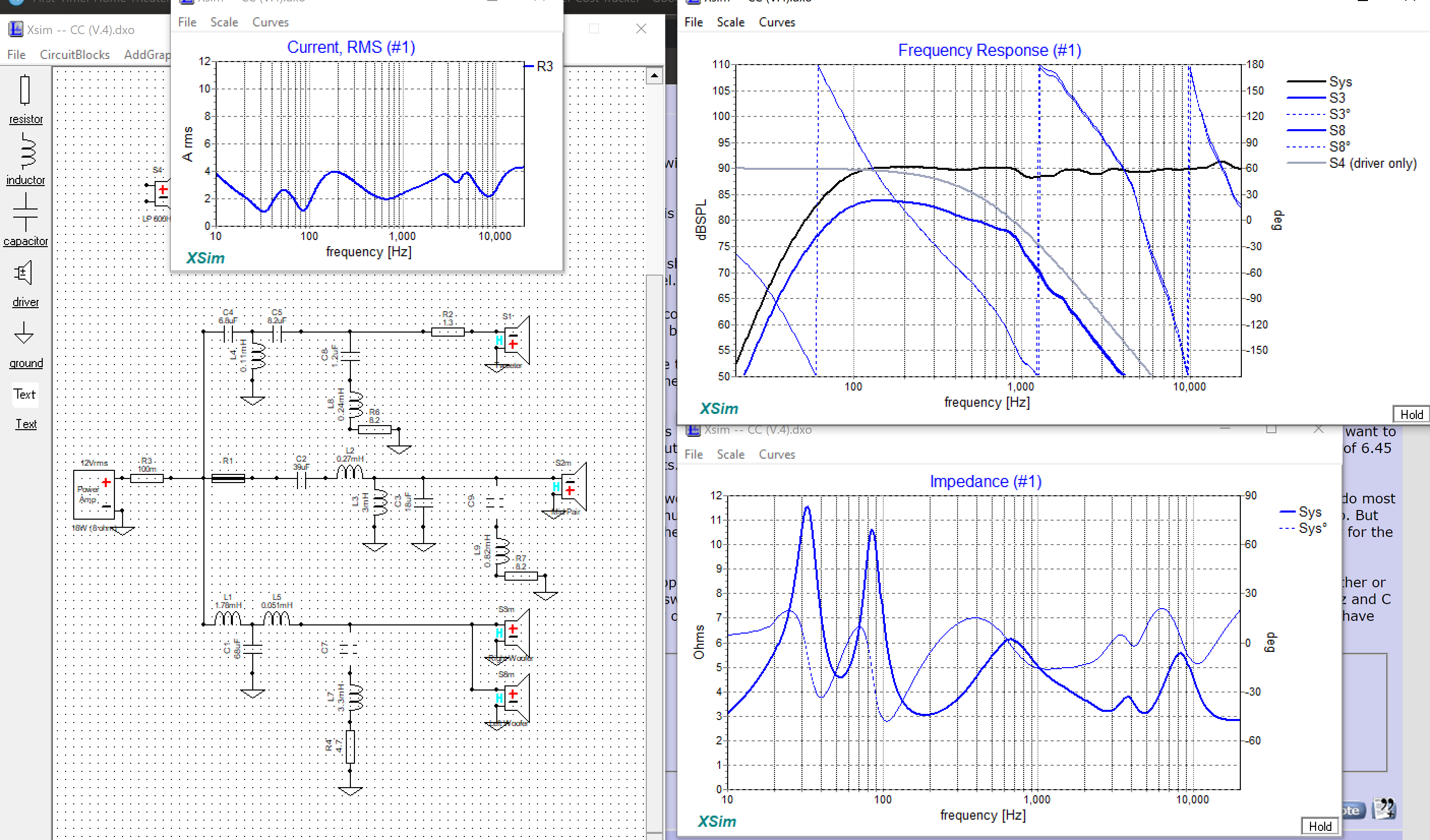1430x840 pixels.
Task: Open File menu in Current RMS window
Action: 187,22
